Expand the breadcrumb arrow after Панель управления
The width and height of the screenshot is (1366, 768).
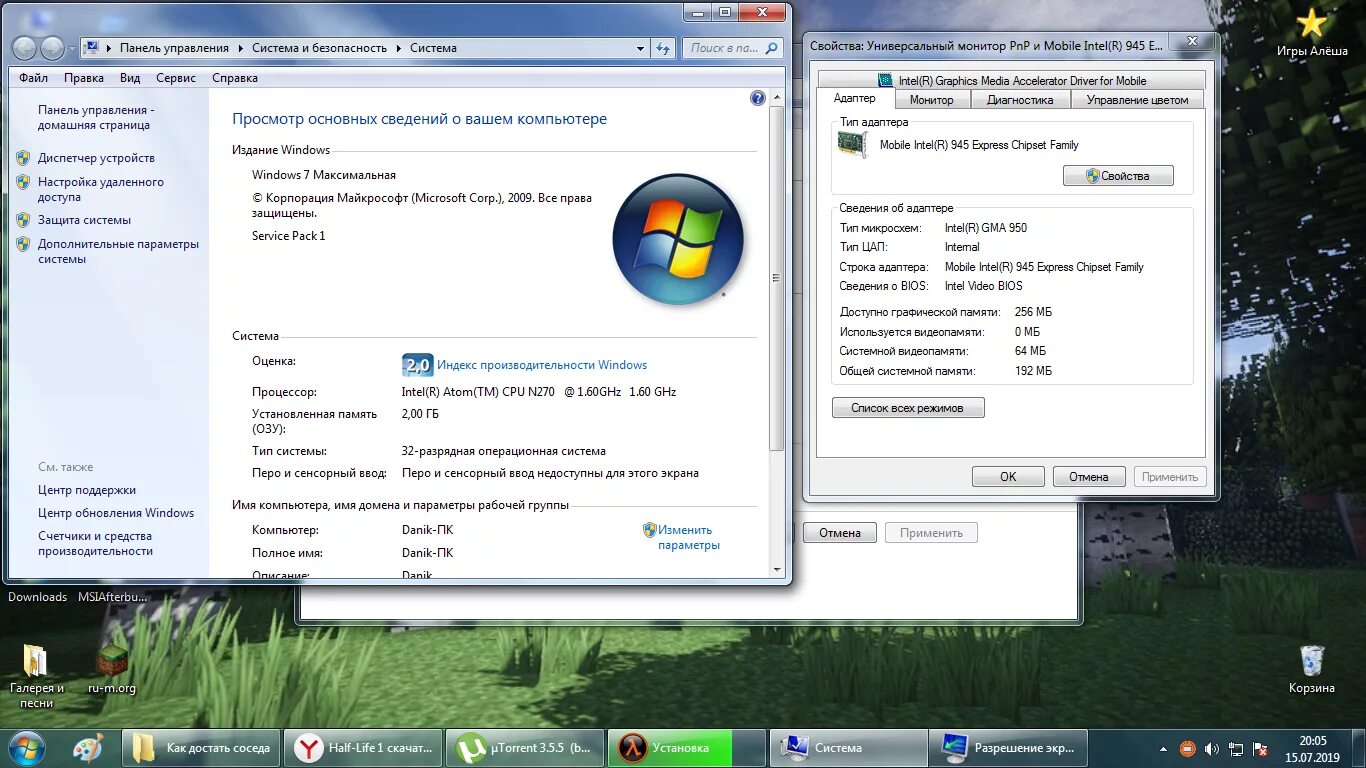(x=240, y=48)
